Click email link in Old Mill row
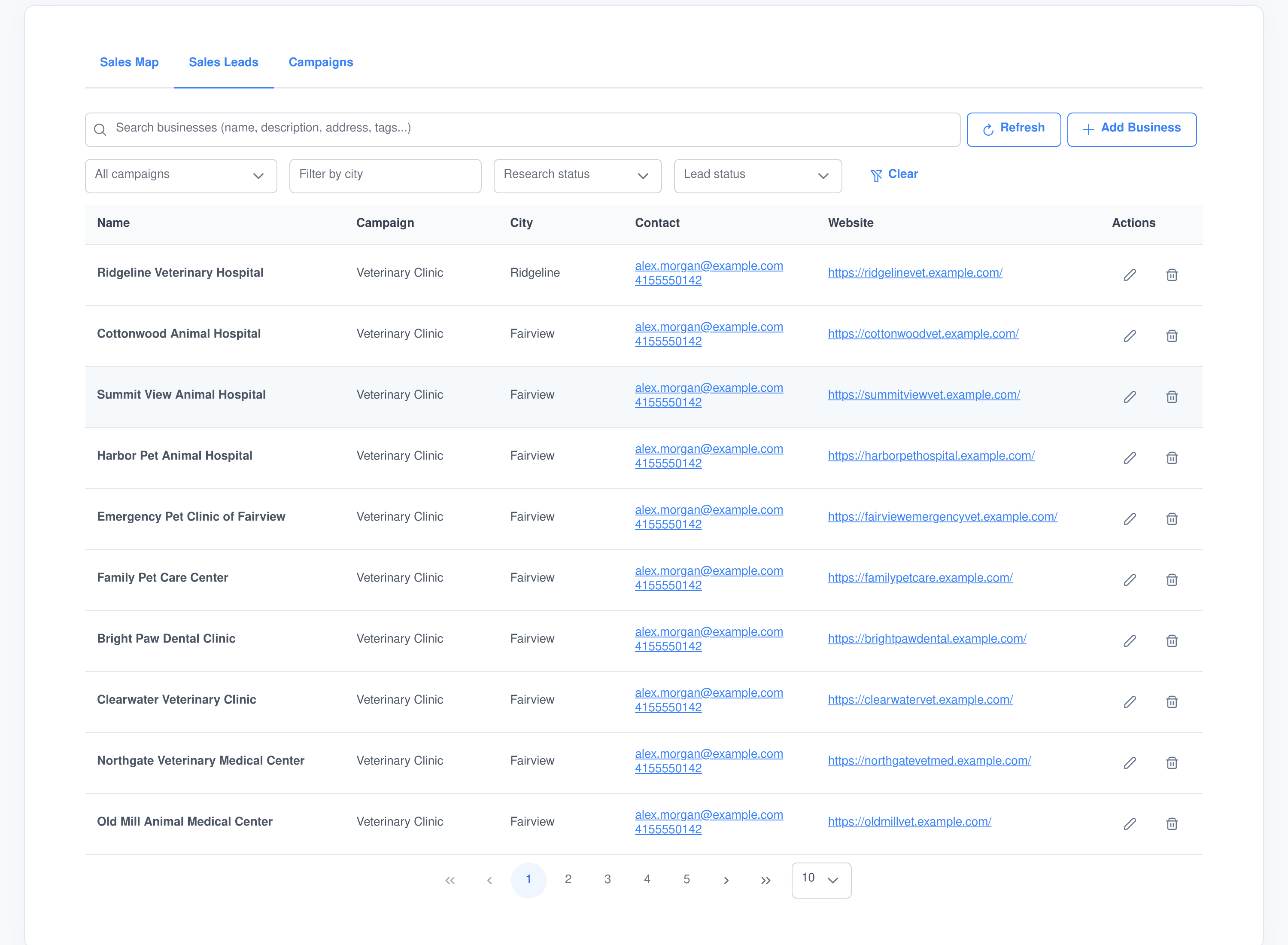The image size is (1288, 945). pos(709,814)
